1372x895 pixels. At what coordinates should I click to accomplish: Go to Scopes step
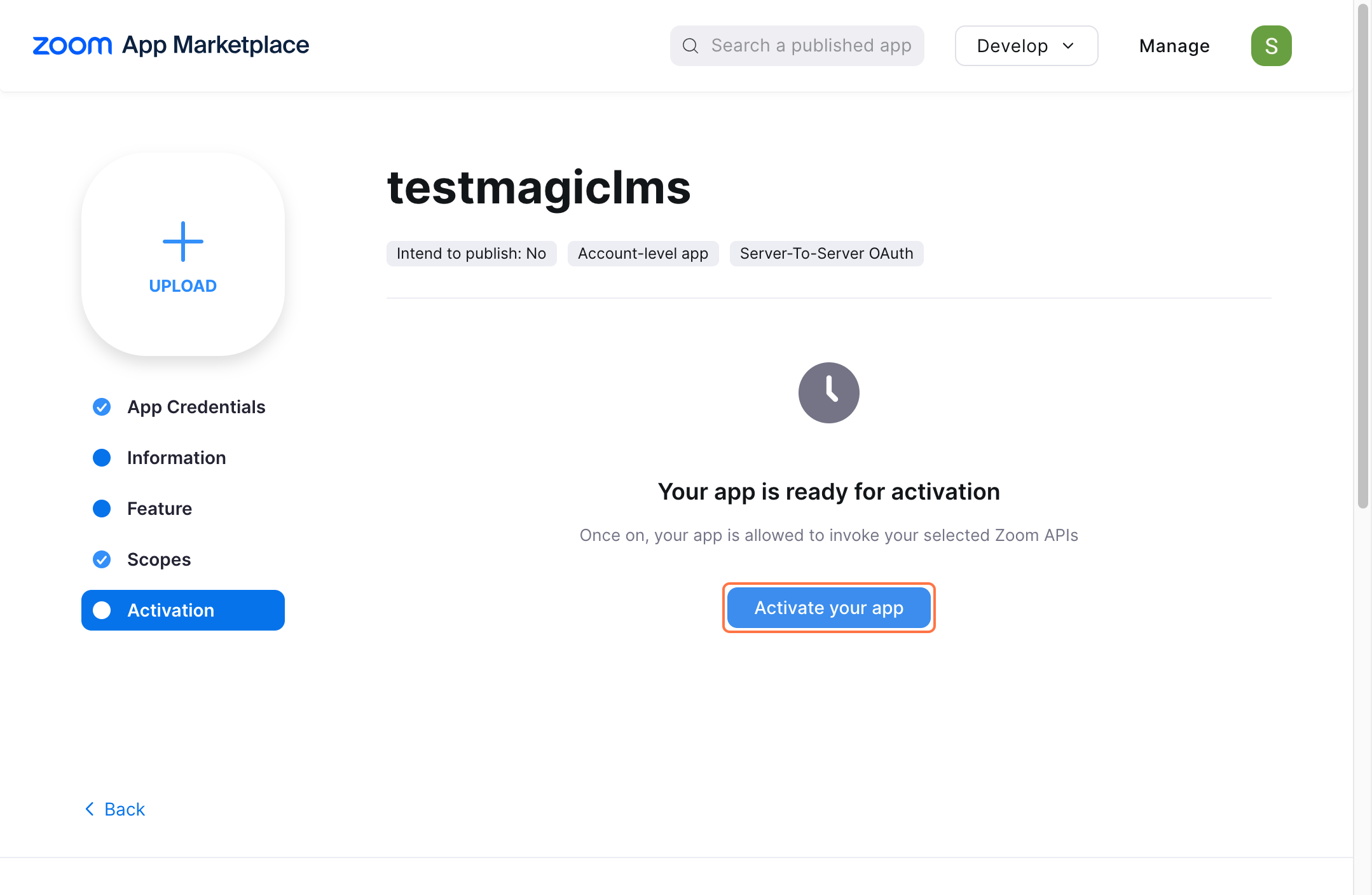click(183, 559)
